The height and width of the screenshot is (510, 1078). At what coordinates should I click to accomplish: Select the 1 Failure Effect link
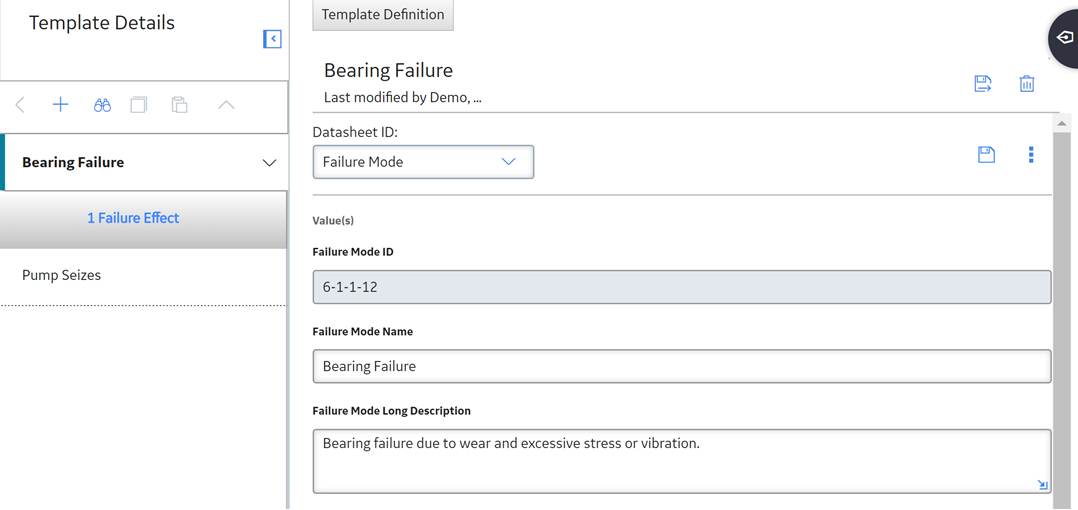[133, 218]
